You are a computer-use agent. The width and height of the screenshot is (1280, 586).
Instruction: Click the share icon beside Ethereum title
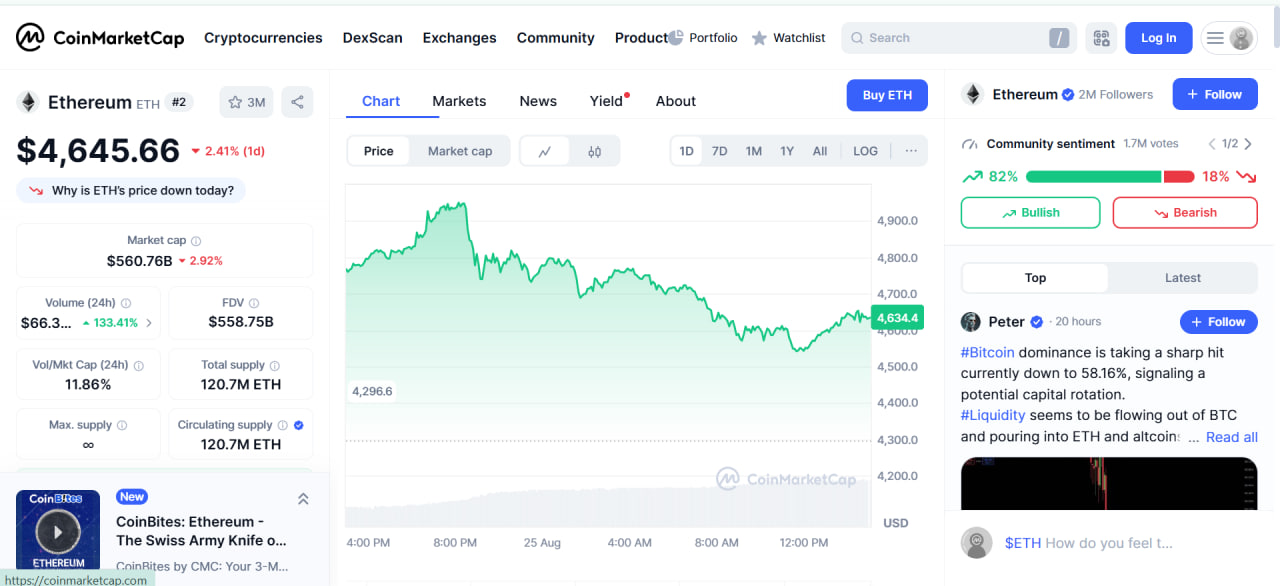click(x=297, y=102)
